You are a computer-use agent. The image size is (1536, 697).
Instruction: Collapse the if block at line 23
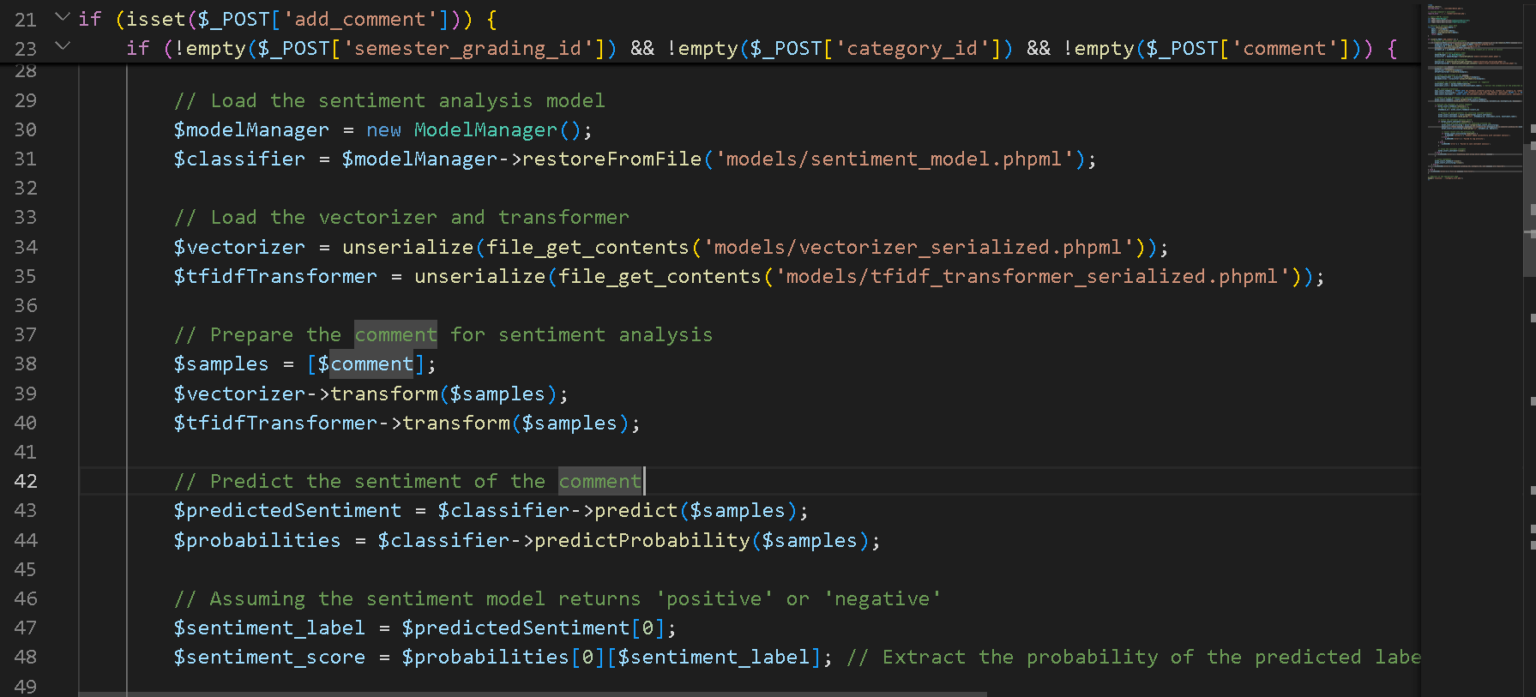[63, 47]
